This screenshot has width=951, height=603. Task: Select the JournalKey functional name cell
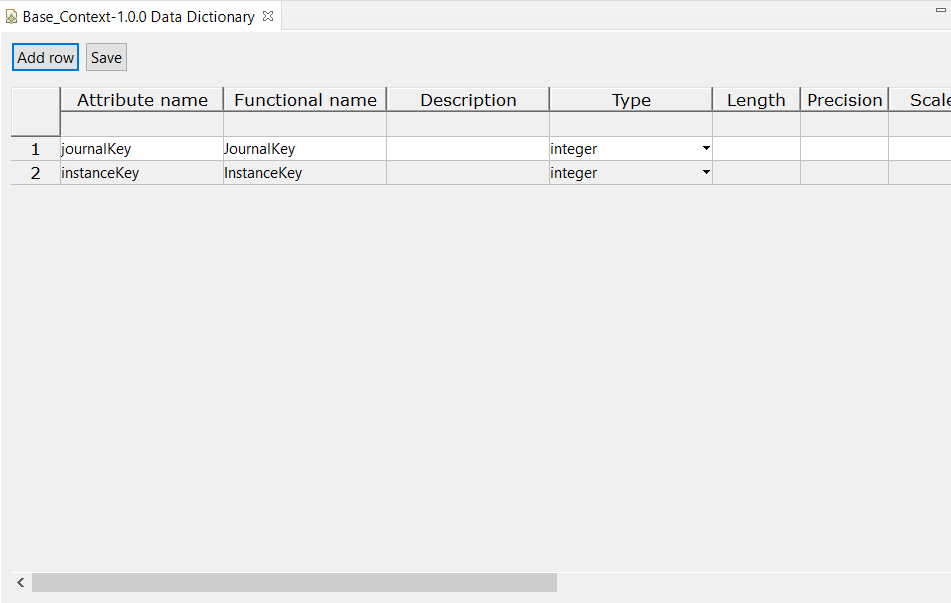pos(305,149)
